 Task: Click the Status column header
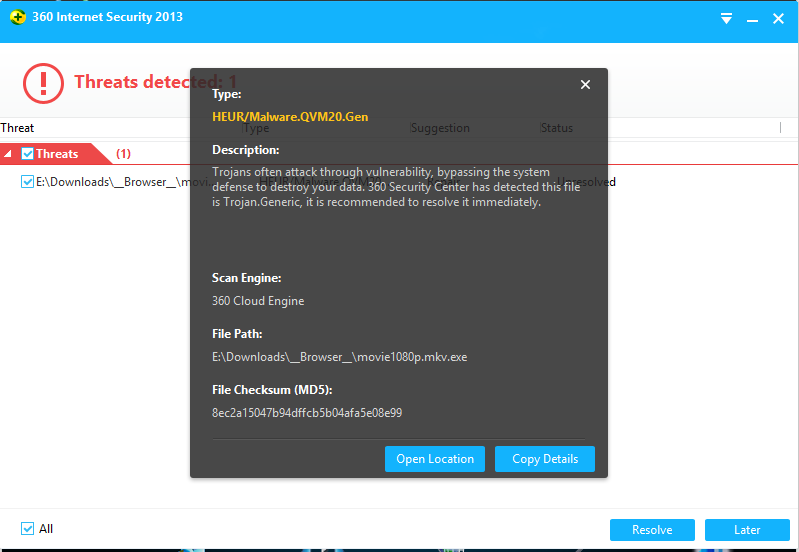click(557, 128)
